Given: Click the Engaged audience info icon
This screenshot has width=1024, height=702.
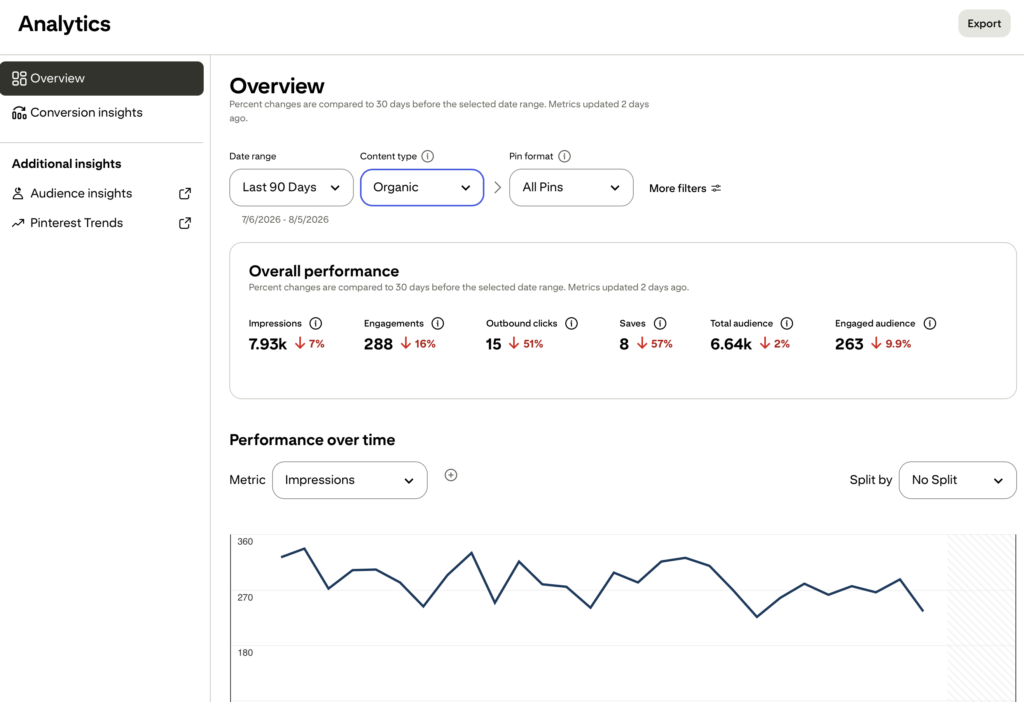Looking at the screenshot, I should tap(930, 323).
